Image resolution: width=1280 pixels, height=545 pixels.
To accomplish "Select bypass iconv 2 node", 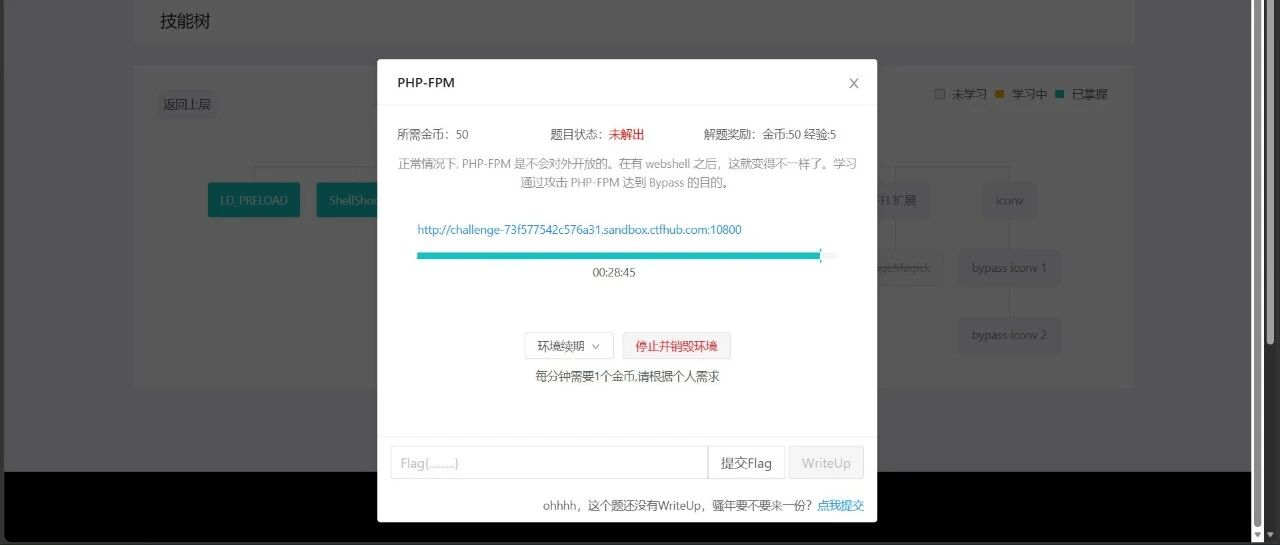I will pyautogui.click(x=1009, y=335).
